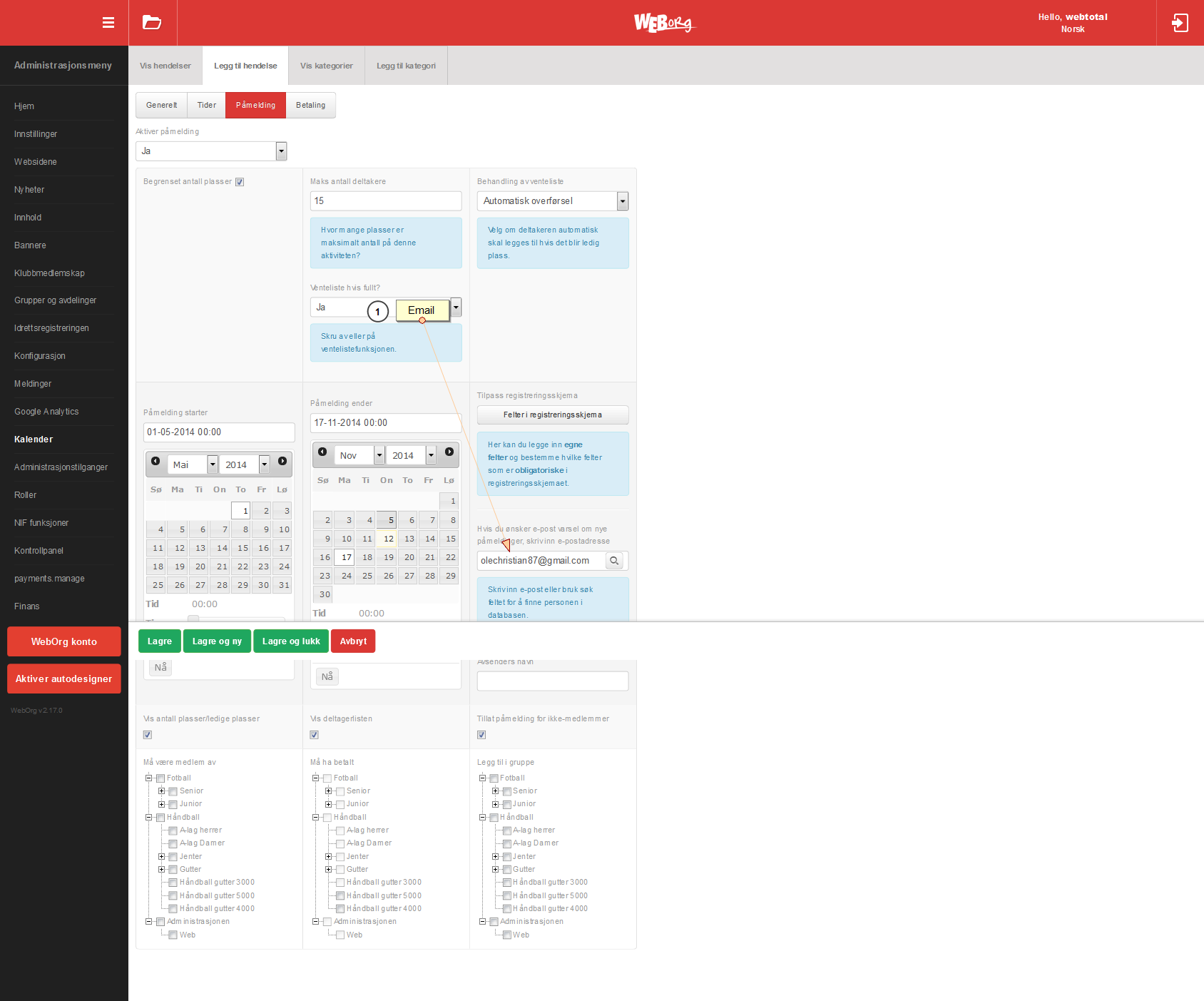Go to next month in Nov calendar
Screen dimensions: 1204x1001
tap(449, 452)
